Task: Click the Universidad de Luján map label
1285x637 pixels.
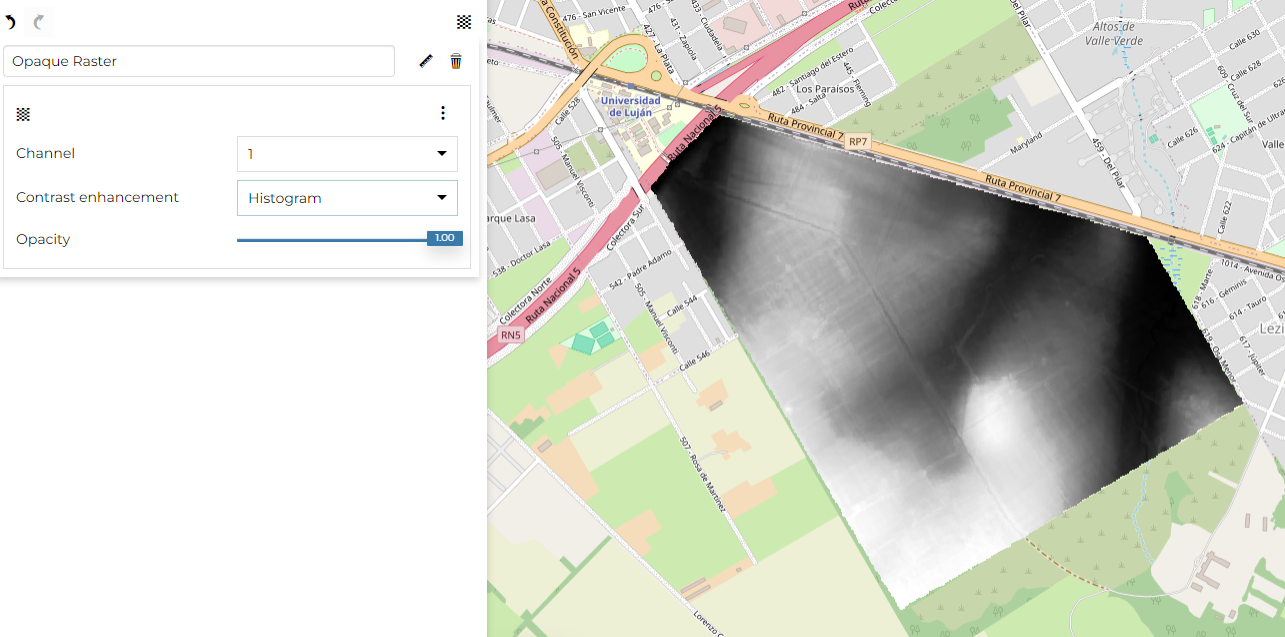Action: pos(629,107)
